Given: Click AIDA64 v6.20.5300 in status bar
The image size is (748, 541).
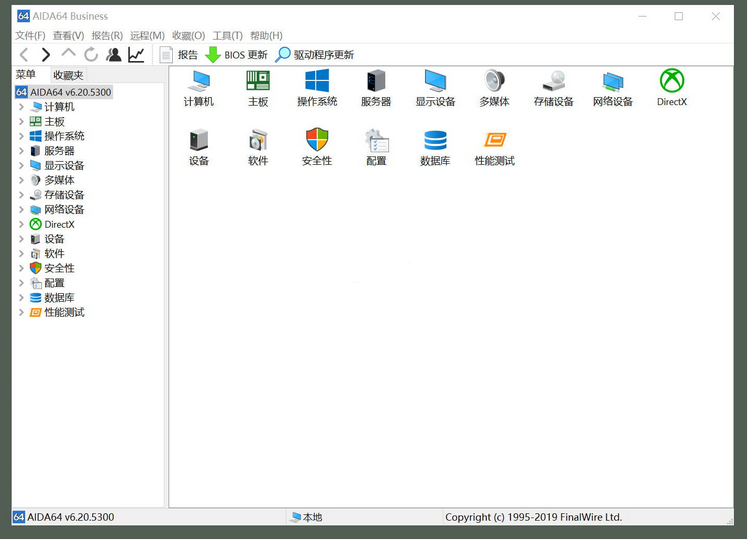Looking at the screenshot, I should click(64, 517).
